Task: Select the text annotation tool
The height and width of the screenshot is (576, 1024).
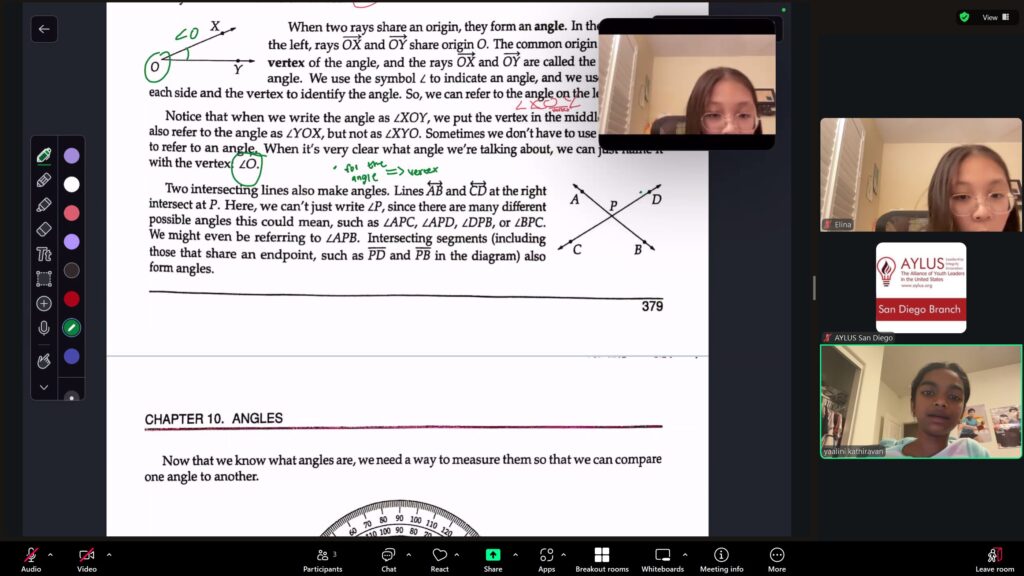Action: pyautogui.click(x=44, y=254)
